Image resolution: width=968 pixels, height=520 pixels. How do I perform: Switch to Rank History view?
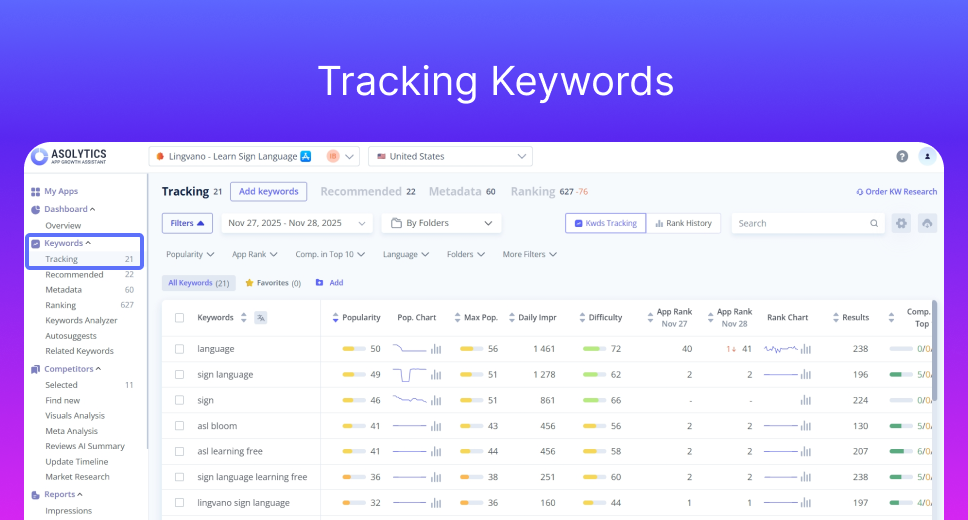683,223
